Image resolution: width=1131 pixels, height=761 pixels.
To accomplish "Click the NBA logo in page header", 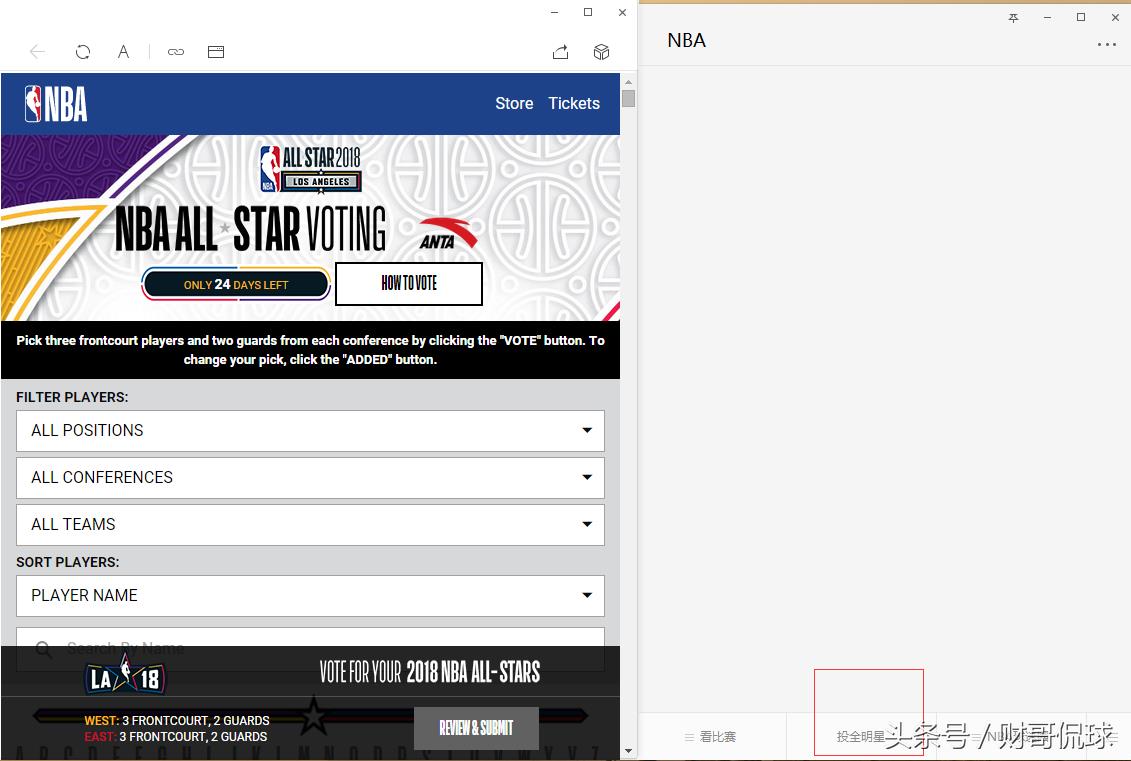I will coord(56,104).
